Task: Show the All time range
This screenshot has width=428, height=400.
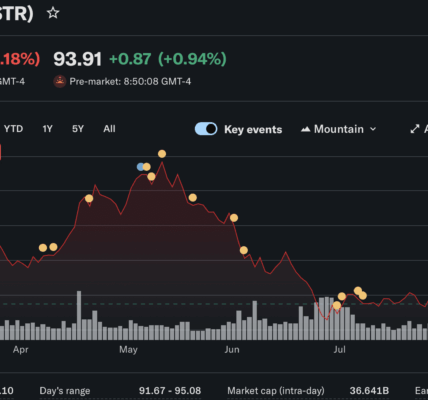Action: (x=109, y=129)
